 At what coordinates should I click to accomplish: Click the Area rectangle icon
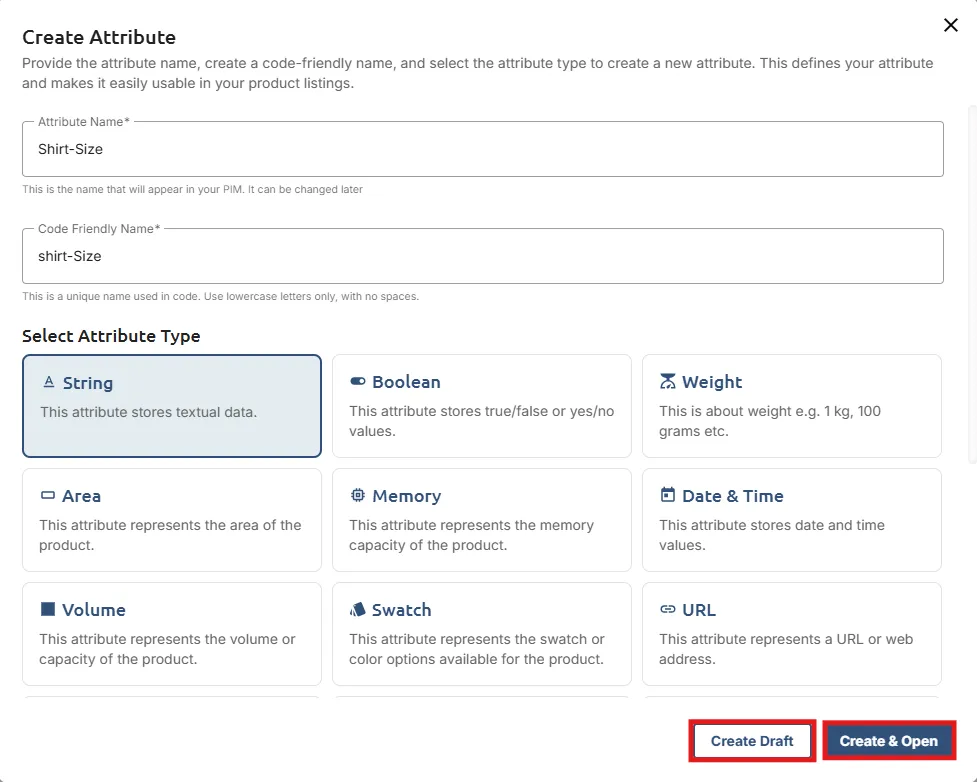coord(47,495)
